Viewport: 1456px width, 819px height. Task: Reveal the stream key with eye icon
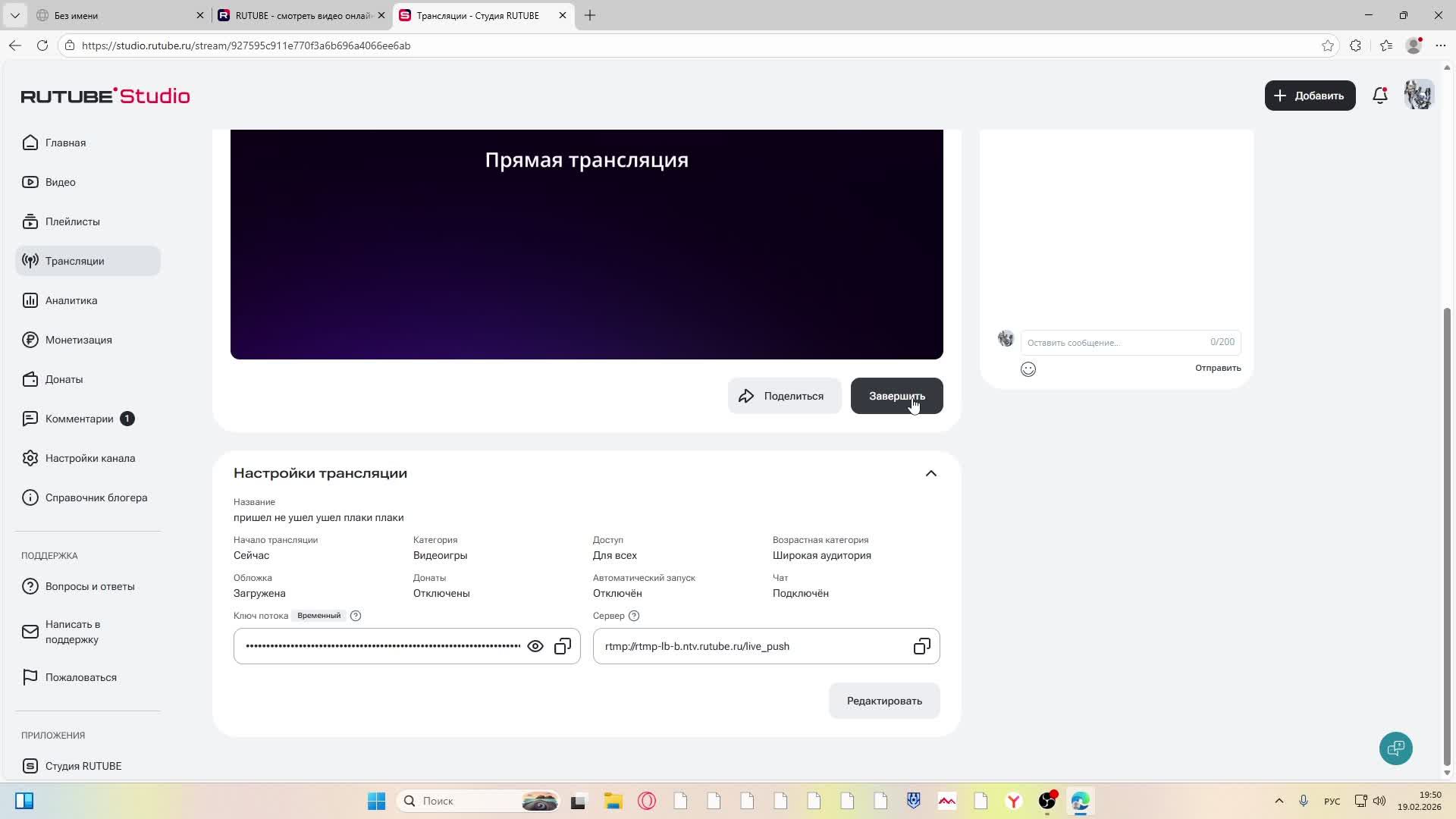point(535,646)
